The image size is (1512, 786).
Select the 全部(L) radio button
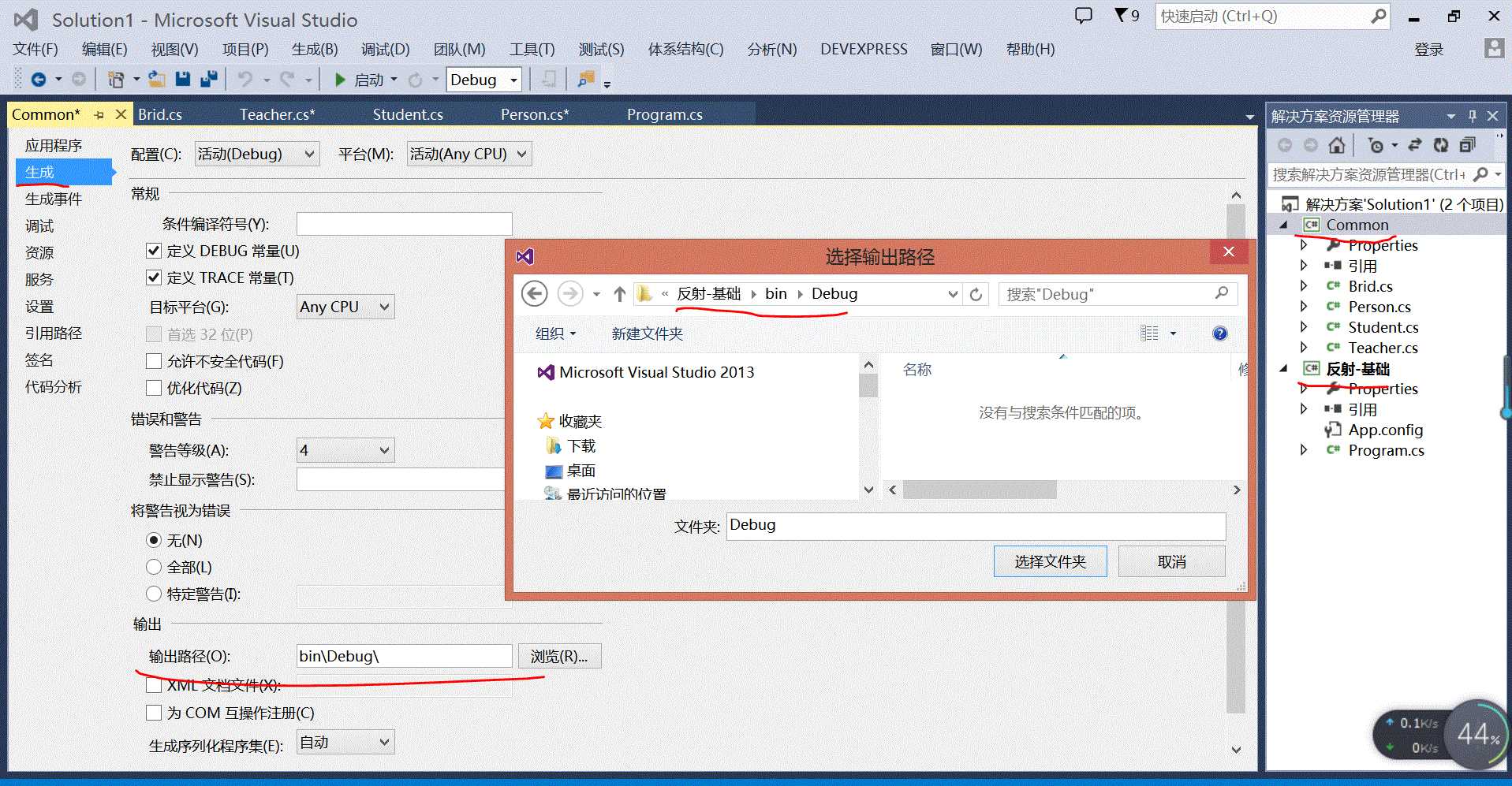pyautogui.click(x=154, y=567)
